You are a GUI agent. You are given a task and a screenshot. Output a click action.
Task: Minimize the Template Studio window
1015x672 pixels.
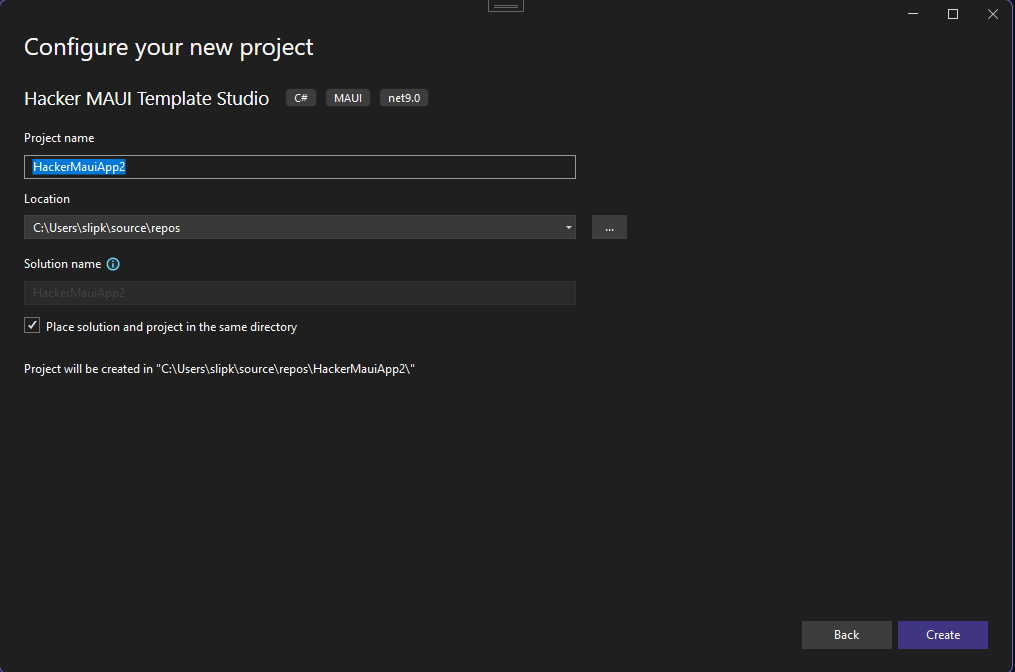[912, 13]
